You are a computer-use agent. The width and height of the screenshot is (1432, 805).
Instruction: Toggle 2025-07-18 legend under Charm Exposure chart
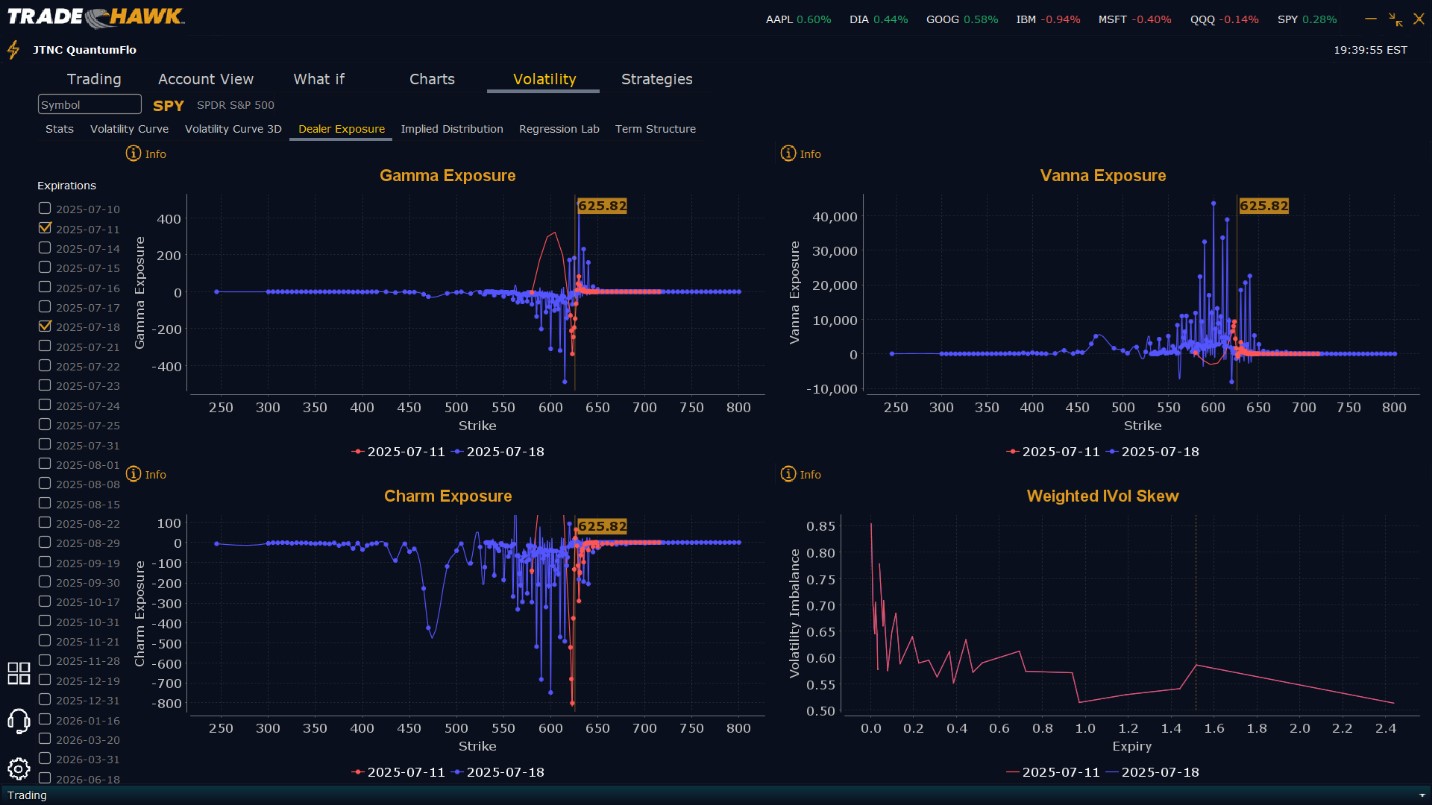click(497, 772)
